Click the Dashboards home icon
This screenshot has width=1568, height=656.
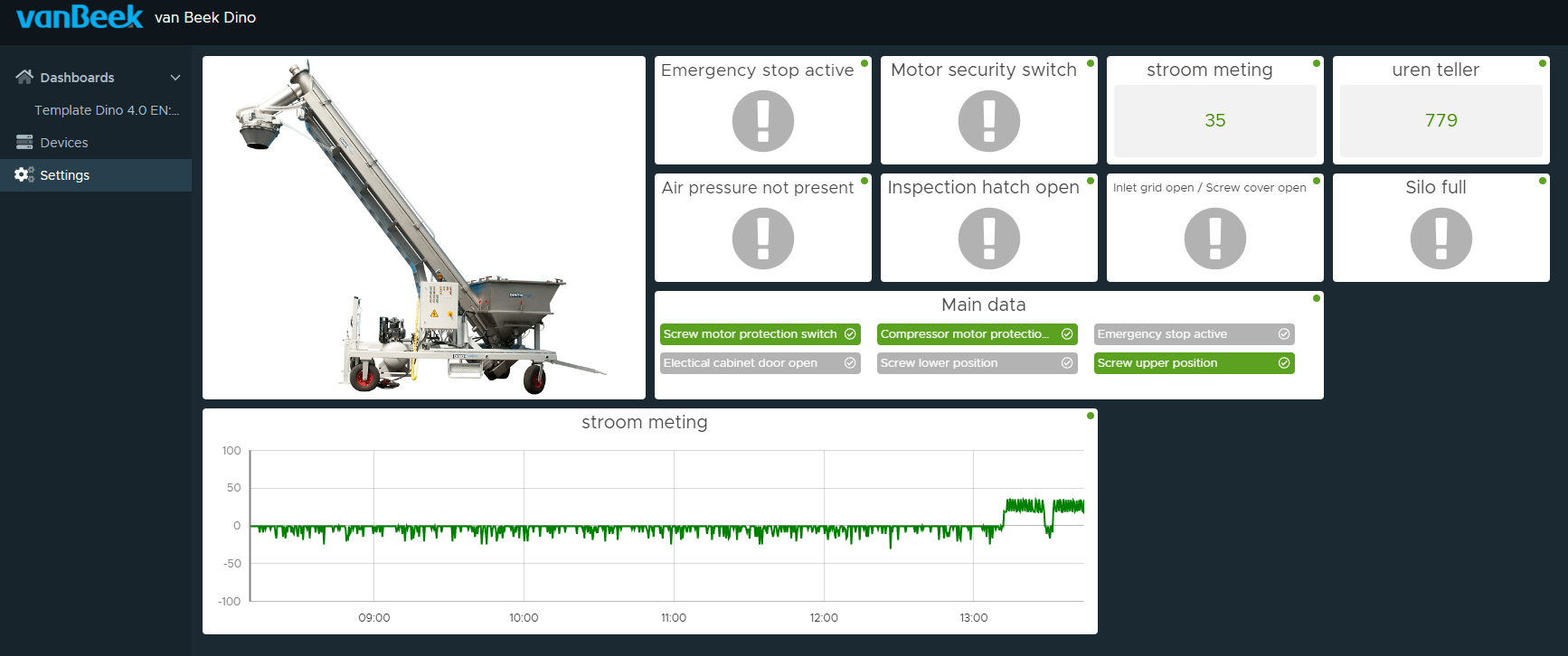coord(24,78)
